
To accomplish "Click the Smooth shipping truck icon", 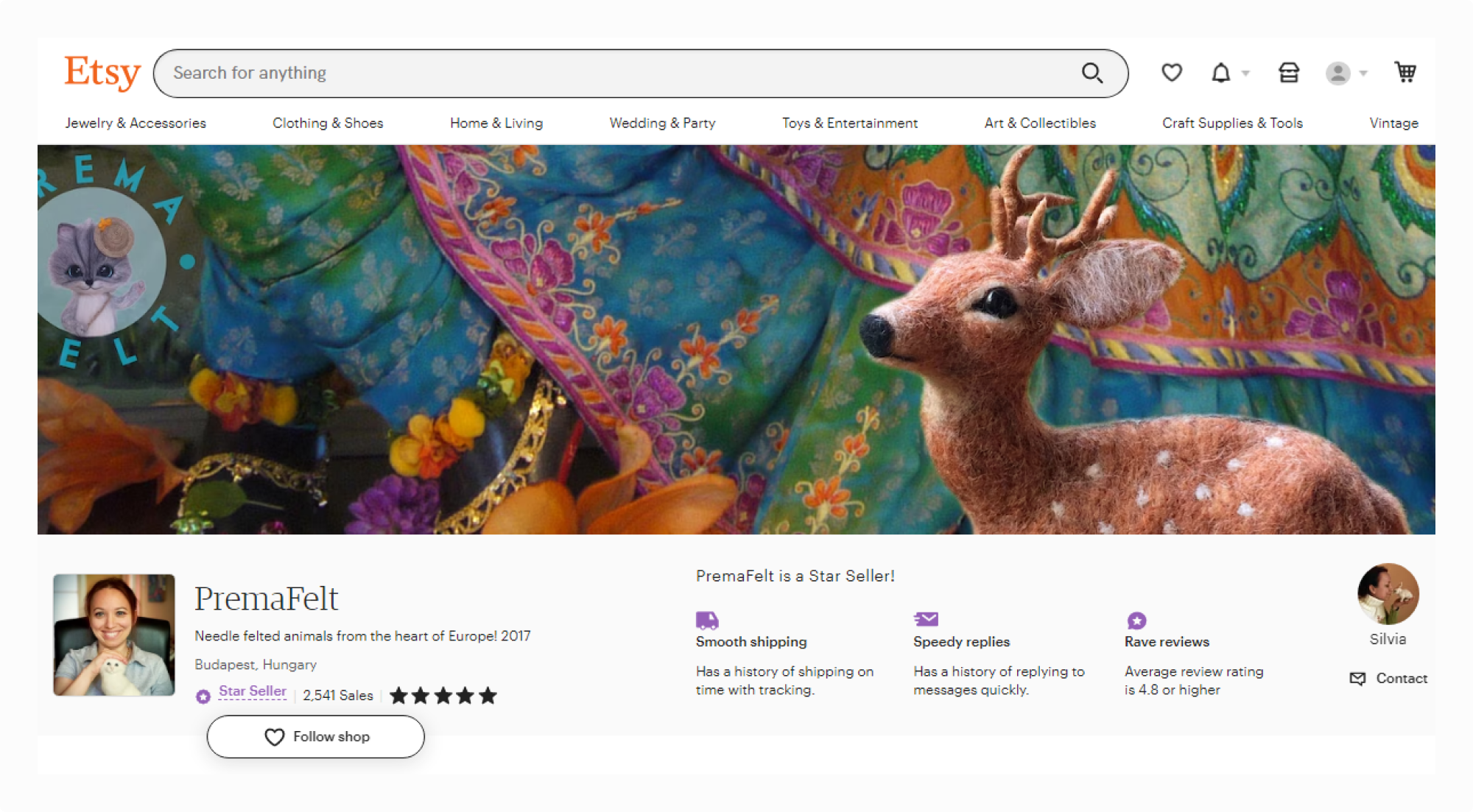I will click(x=707, y=620).
